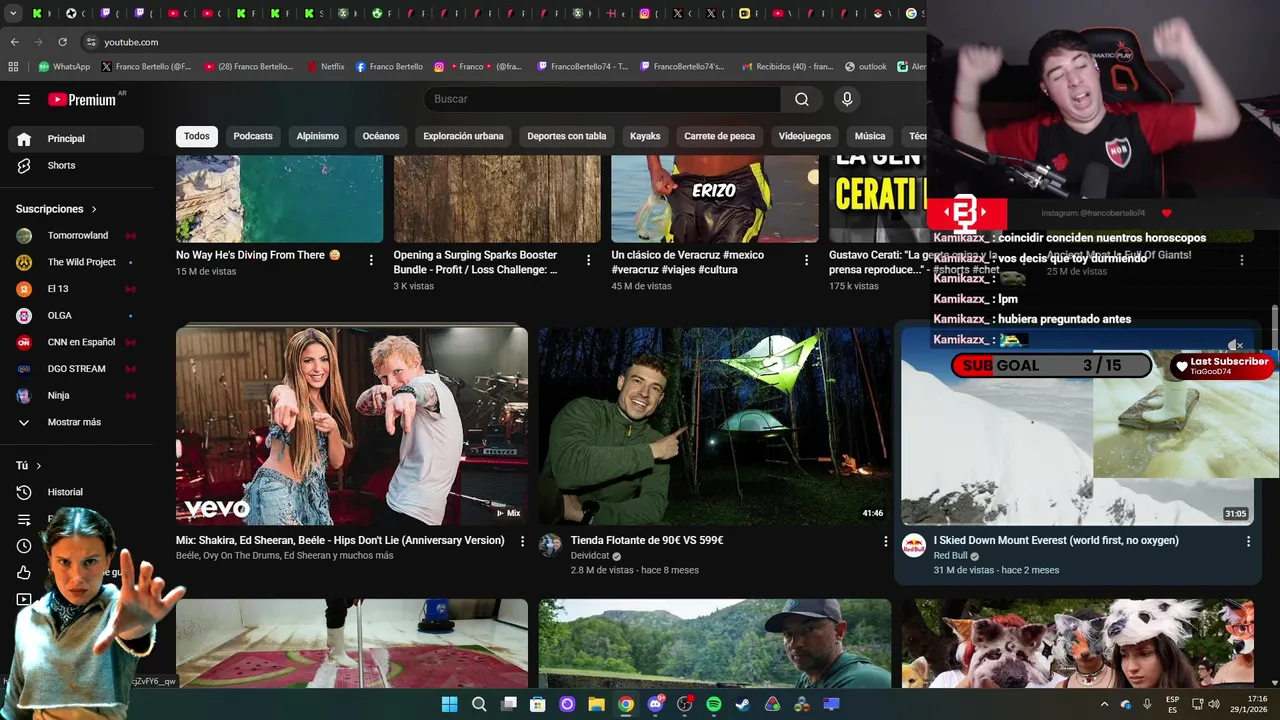
Task: Select the Océanos filter chip
Action: click(x=381, y=136)
